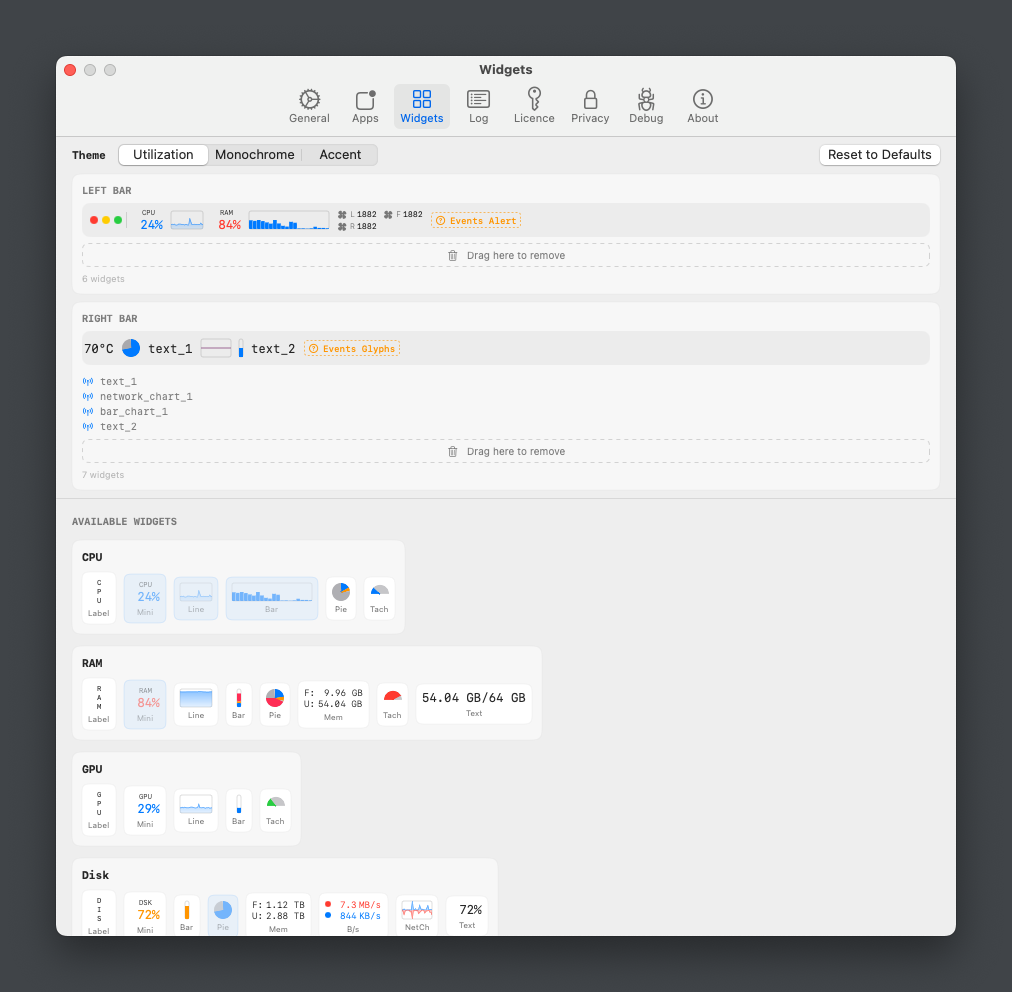Pick the RAM Line widget
The image size is (1012, 992).
click(x=196, y=704)
